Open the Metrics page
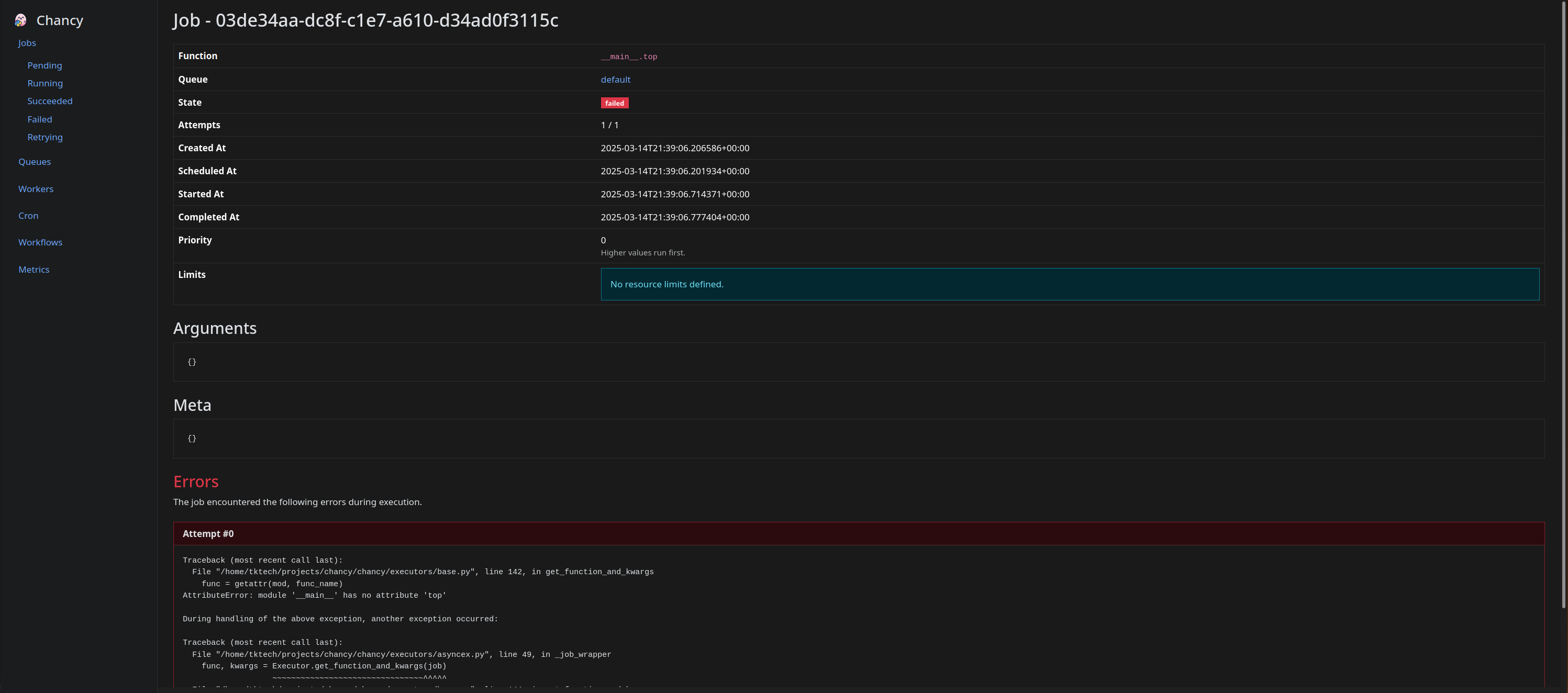This screenshot has height=693, width=1568. pos(34,270)
